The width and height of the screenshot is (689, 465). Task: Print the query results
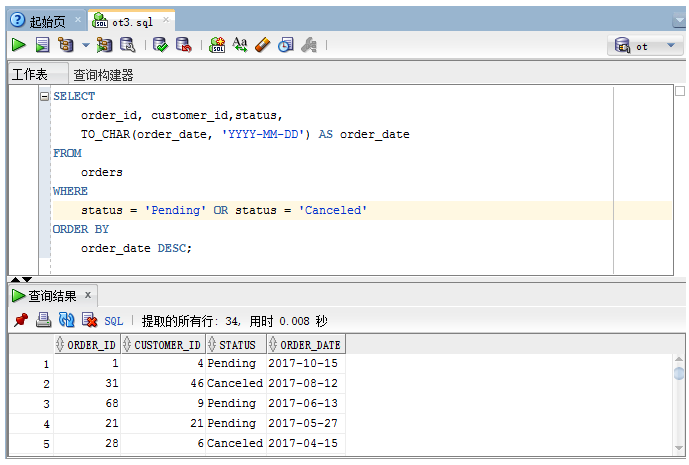(x=43, y=320)
